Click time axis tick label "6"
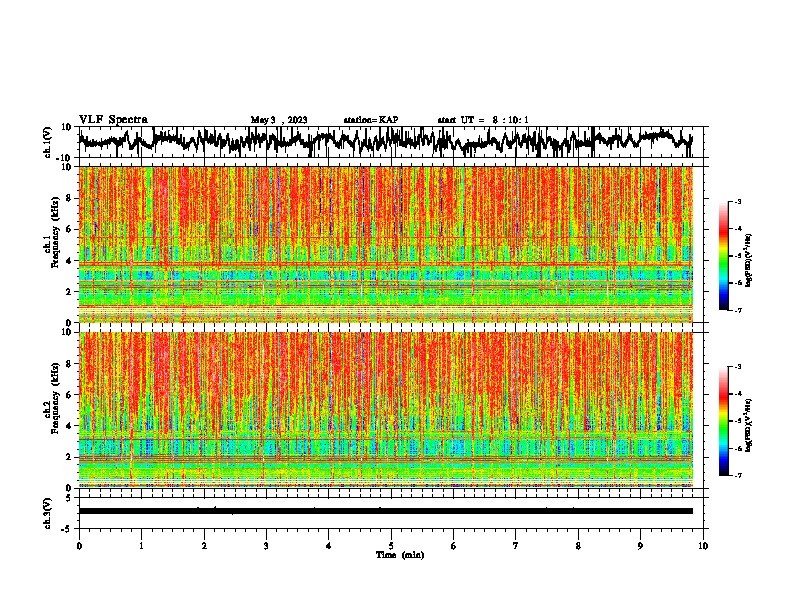The image size is (792, 612). coord(454,546)
